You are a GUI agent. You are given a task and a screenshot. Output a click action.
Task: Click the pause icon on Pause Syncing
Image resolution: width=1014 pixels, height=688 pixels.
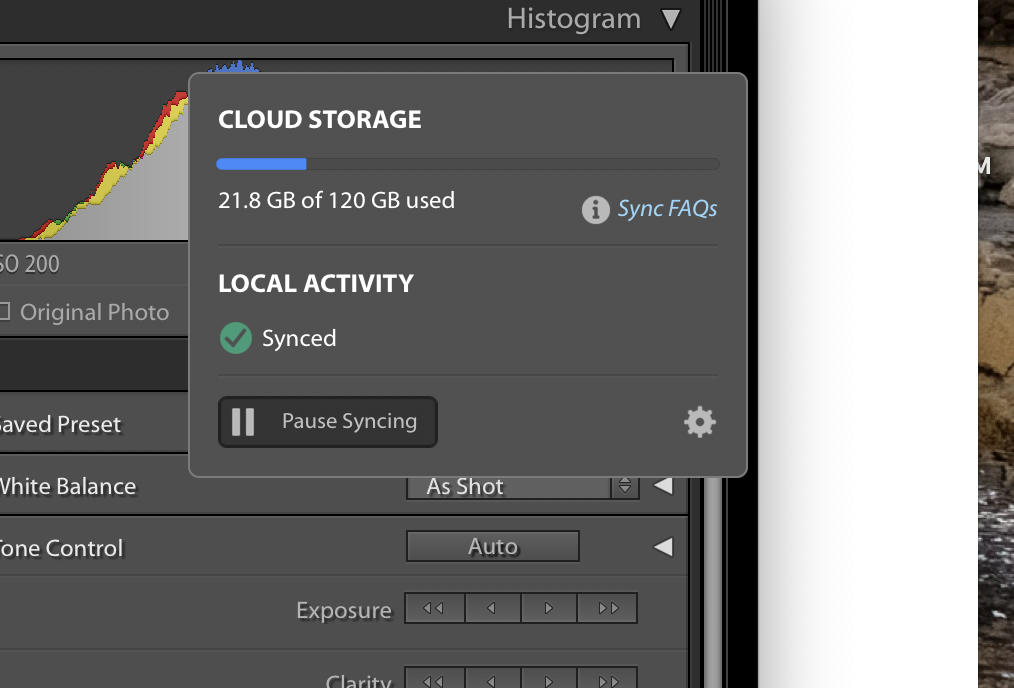coord(243,421)
